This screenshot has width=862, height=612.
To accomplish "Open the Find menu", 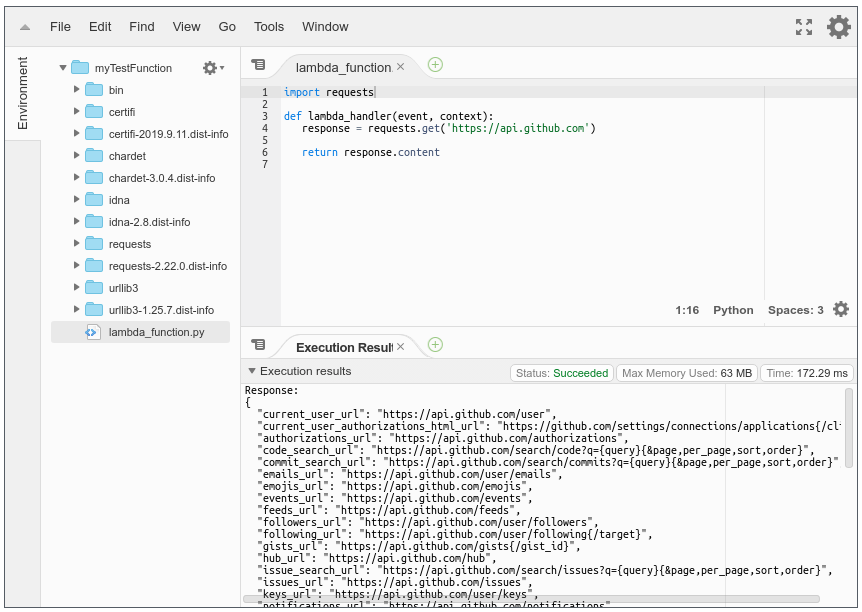I will (x=142, y=26).
